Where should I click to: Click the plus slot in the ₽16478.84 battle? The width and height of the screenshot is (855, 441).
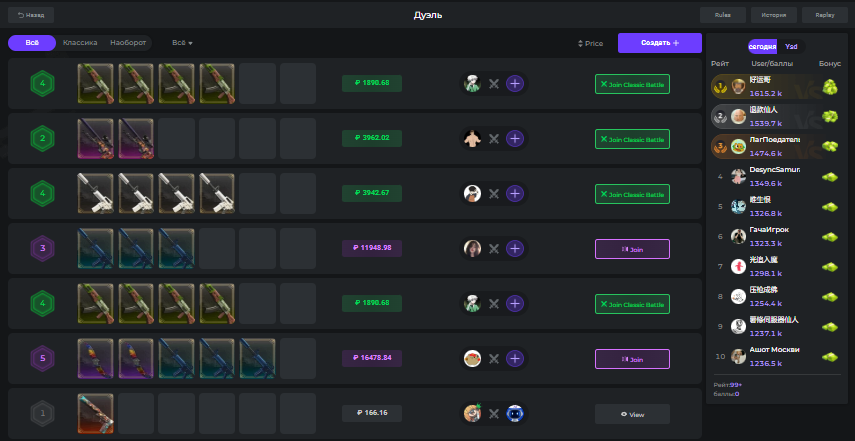pos(515,359)
